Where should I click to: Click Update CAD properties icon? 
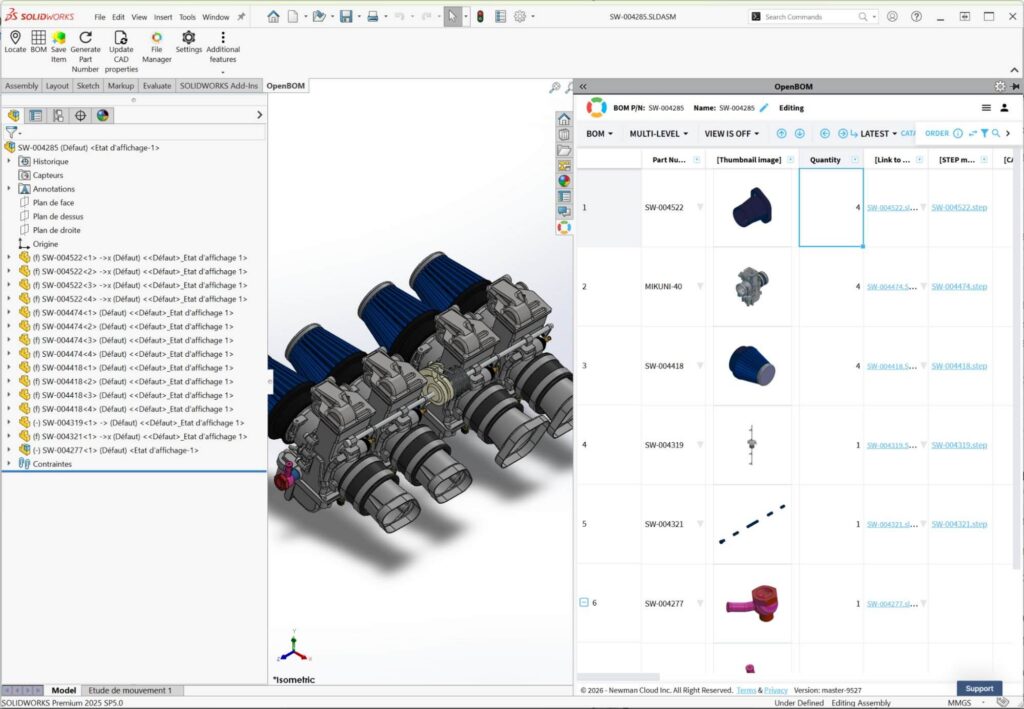[x=121, y=38]
